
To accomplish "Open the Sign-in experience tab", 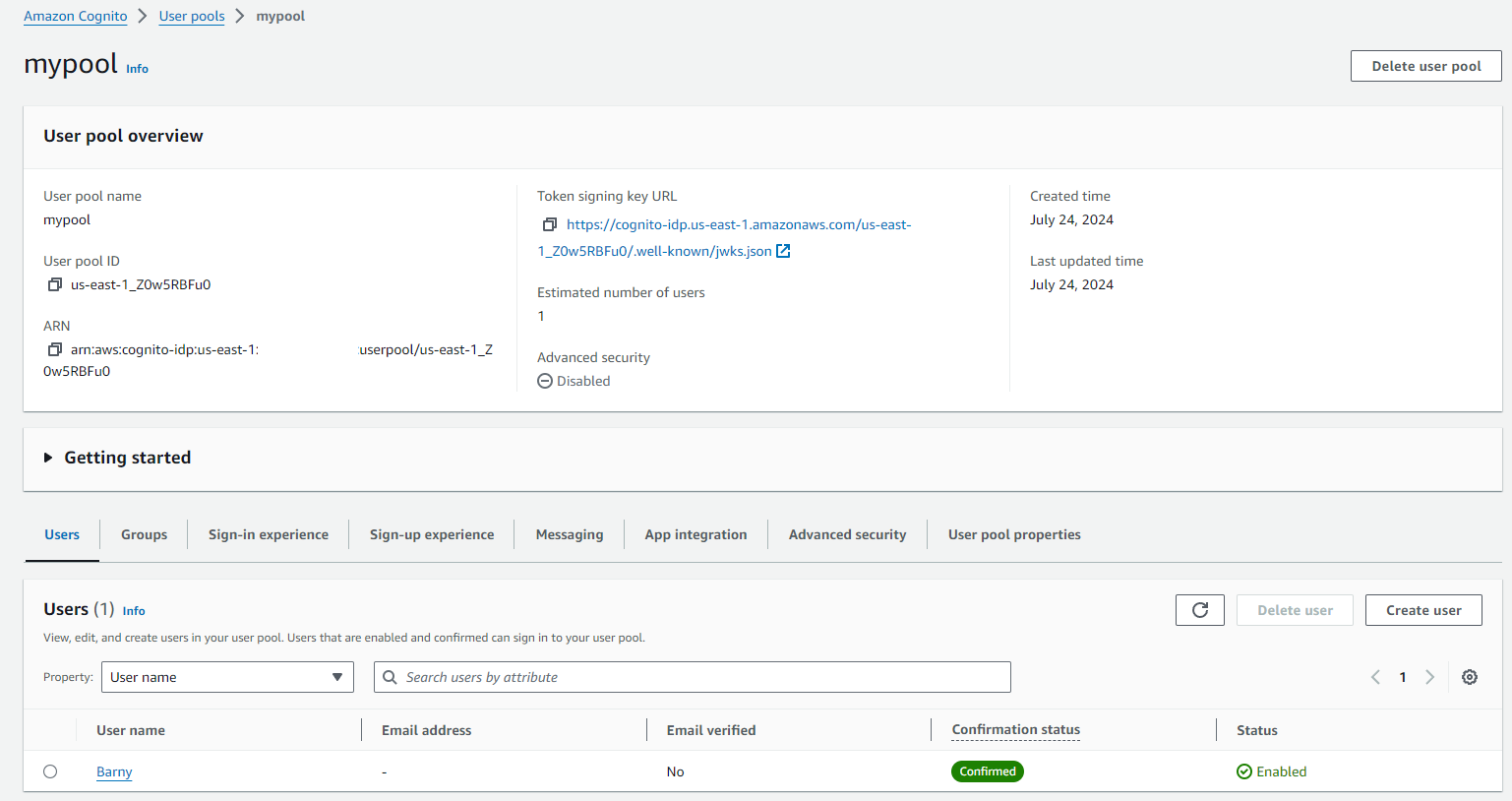I will [x=269, y=534].
